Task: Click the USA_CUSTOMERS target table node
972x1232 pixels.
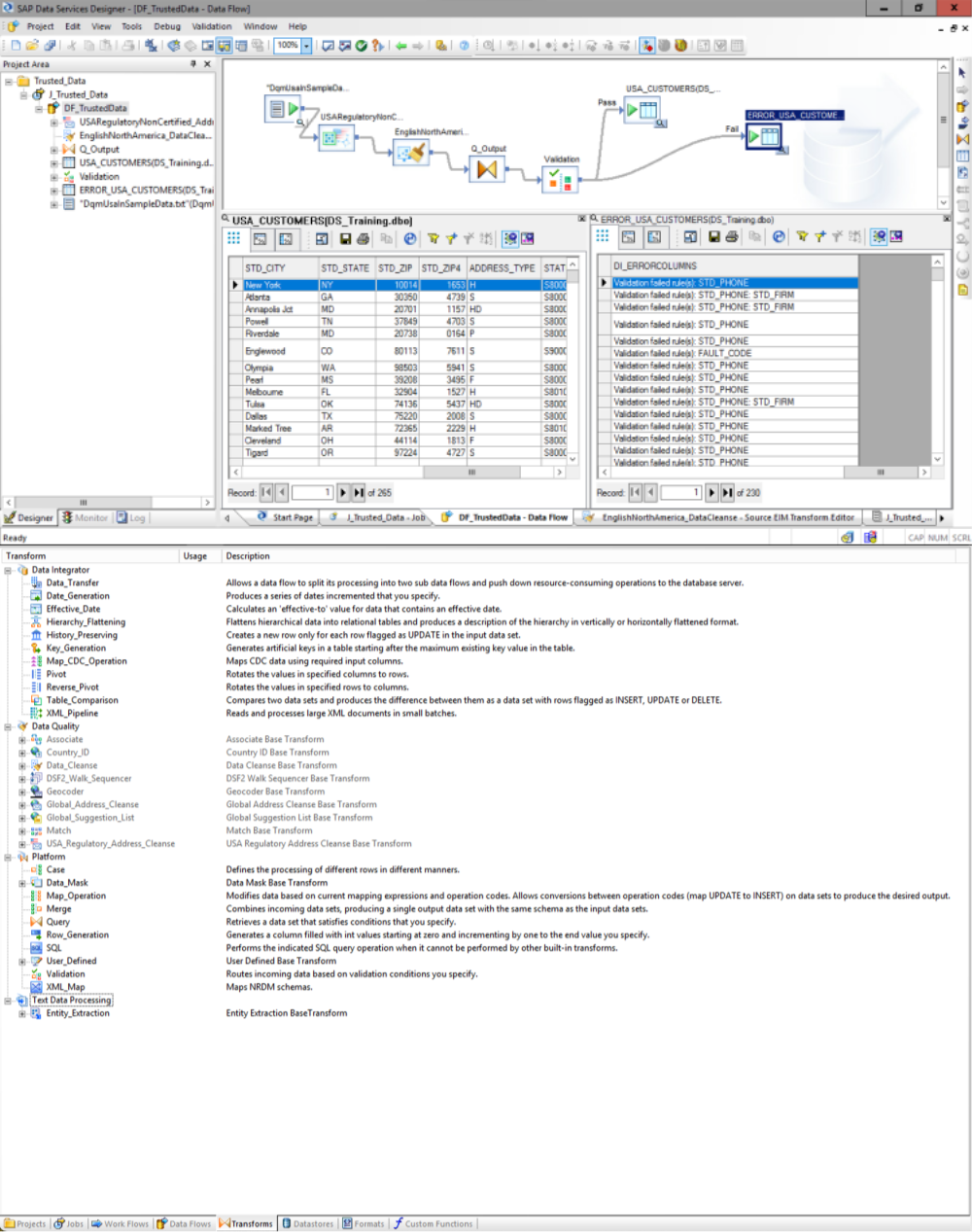Action: 641,110
